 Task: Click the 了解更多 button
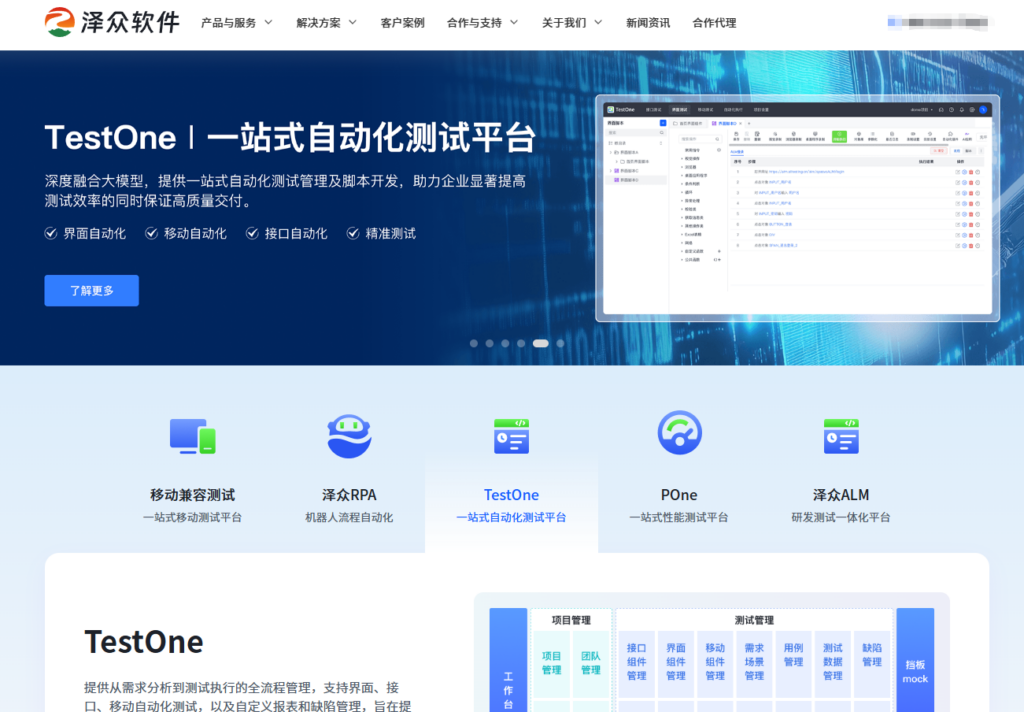[91, 290]
